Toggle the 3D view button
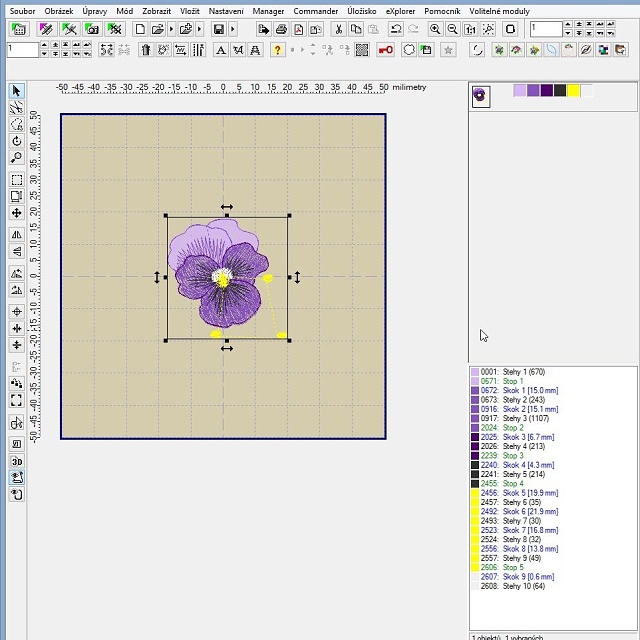 pyautogui.click(x=17, y=461)
